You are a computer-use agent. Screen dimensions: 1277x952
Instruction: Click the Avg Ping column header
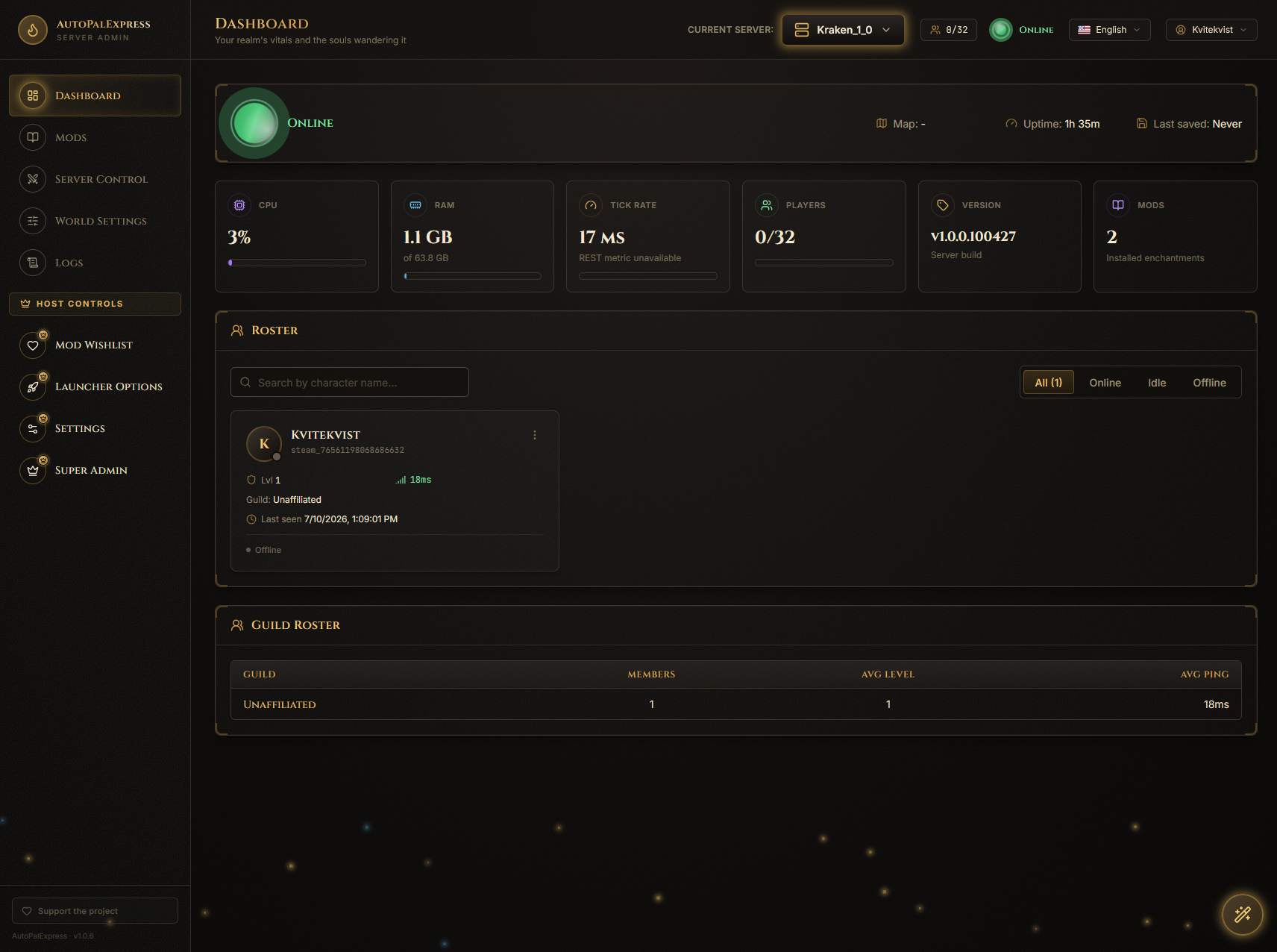click(x=1205, y=674)
